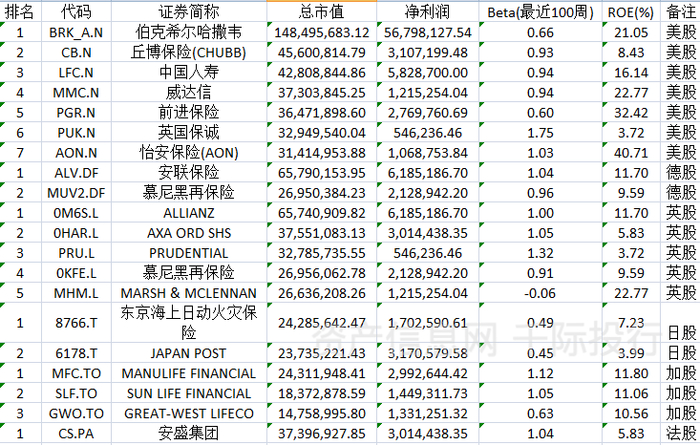Click the AON.N code cell

[76, 153]
